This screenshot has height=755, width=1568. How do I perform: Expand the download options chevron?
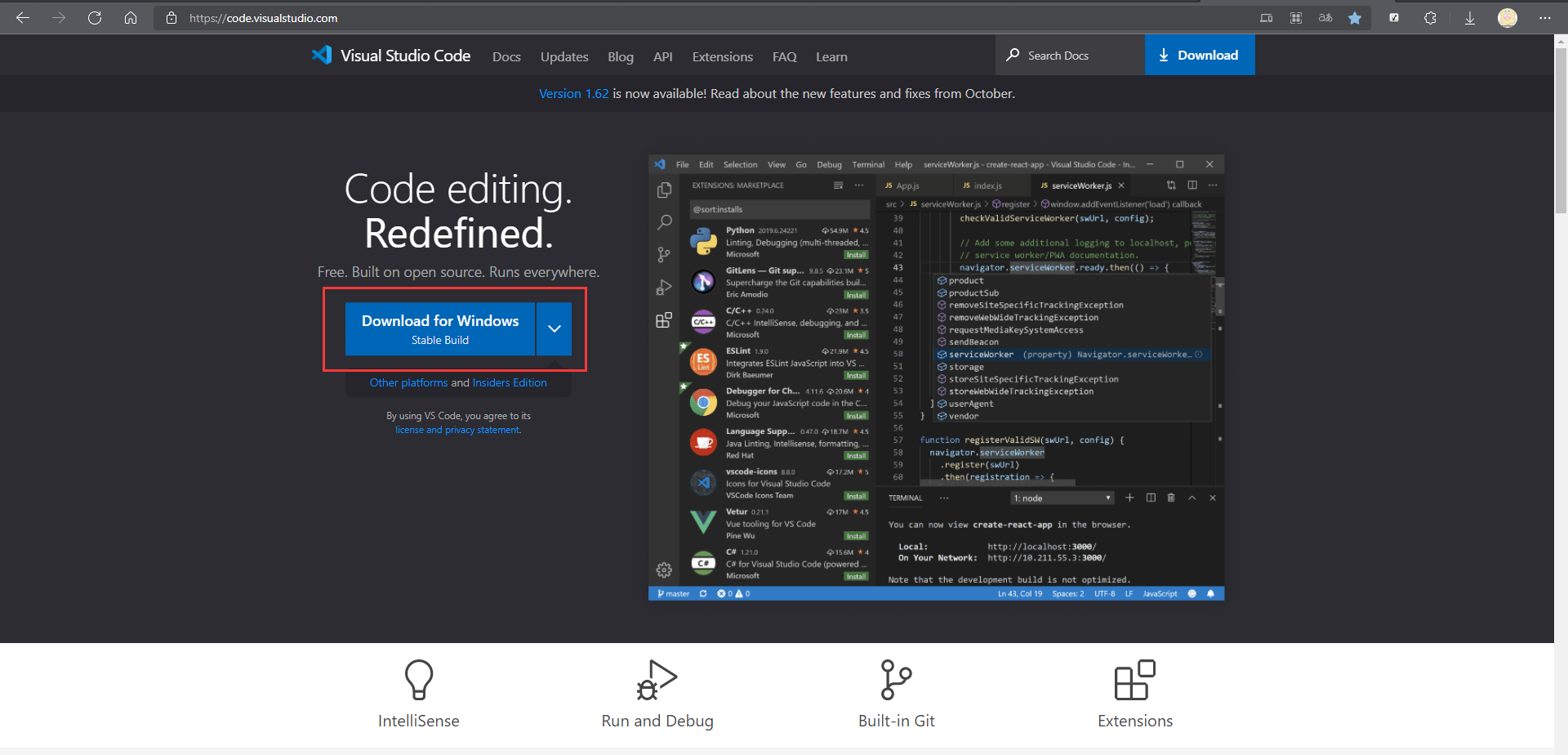[555, 328]
